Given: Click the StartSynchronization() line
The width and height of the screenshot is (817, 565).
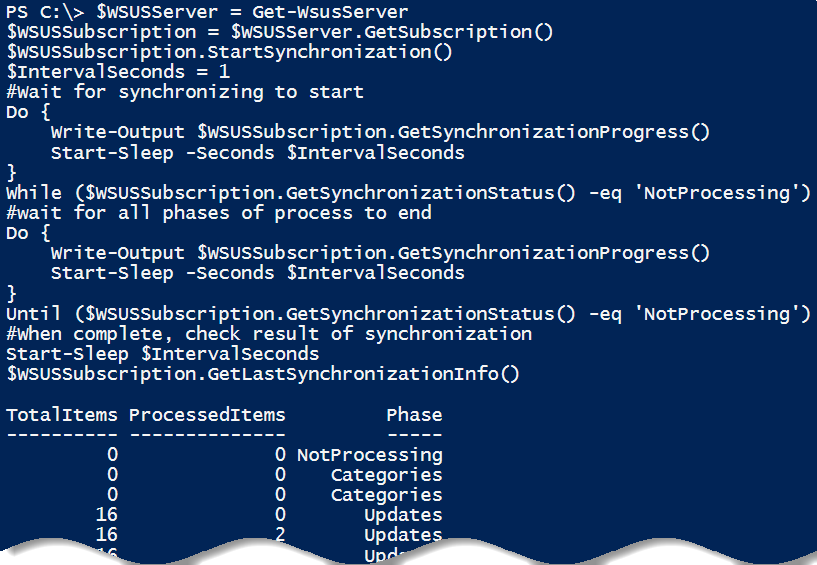Looking at the screenshot, I should (x=229, y=52).
